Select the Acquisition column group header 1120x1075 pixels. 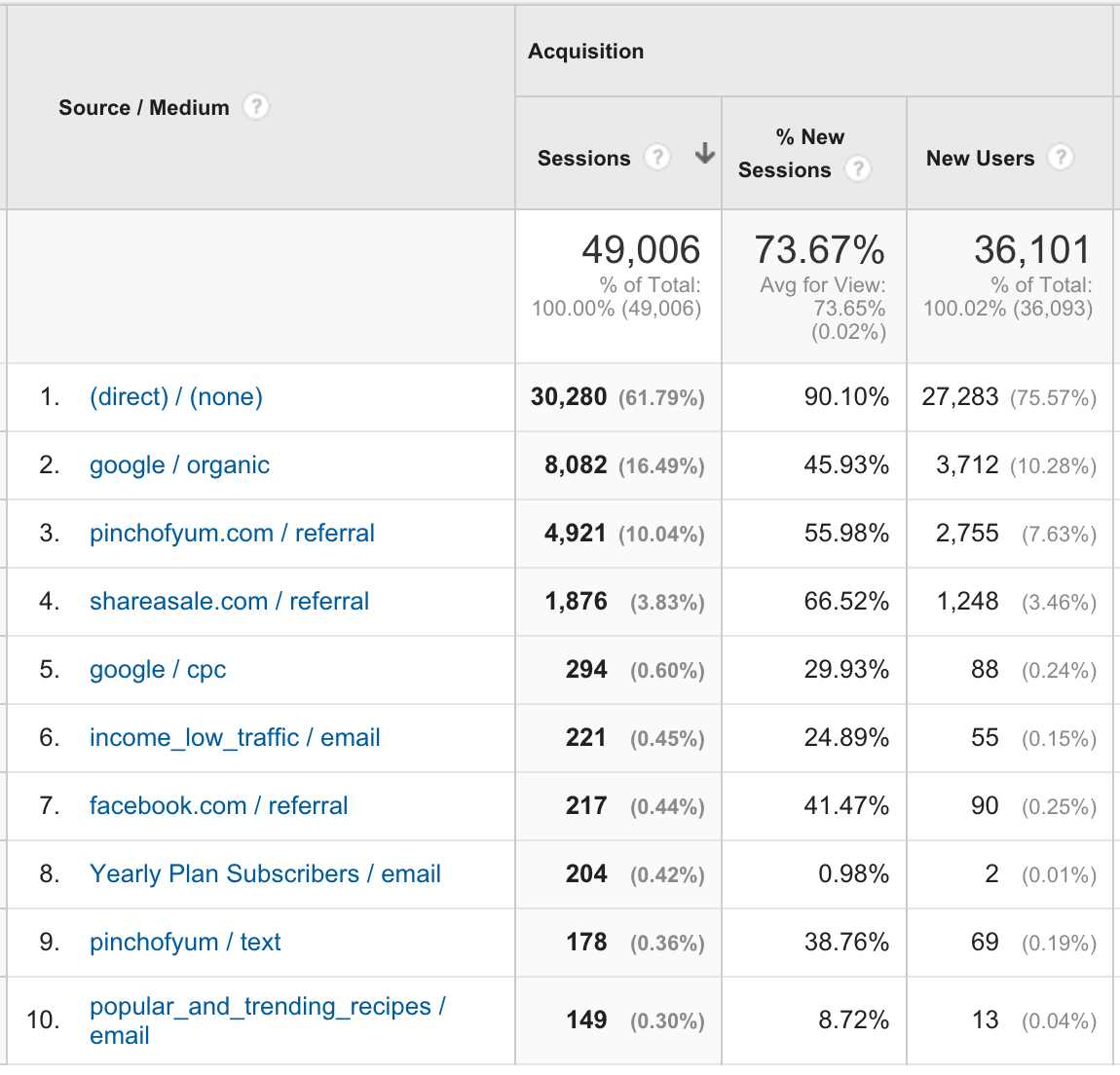(x=585, y=52)
